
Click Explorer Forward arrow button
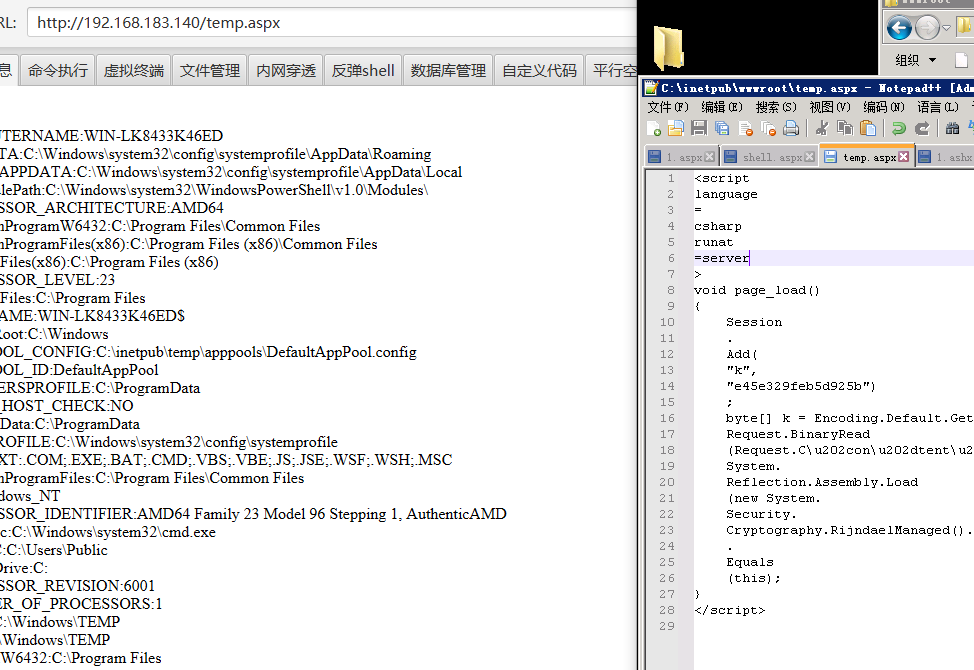927,28
